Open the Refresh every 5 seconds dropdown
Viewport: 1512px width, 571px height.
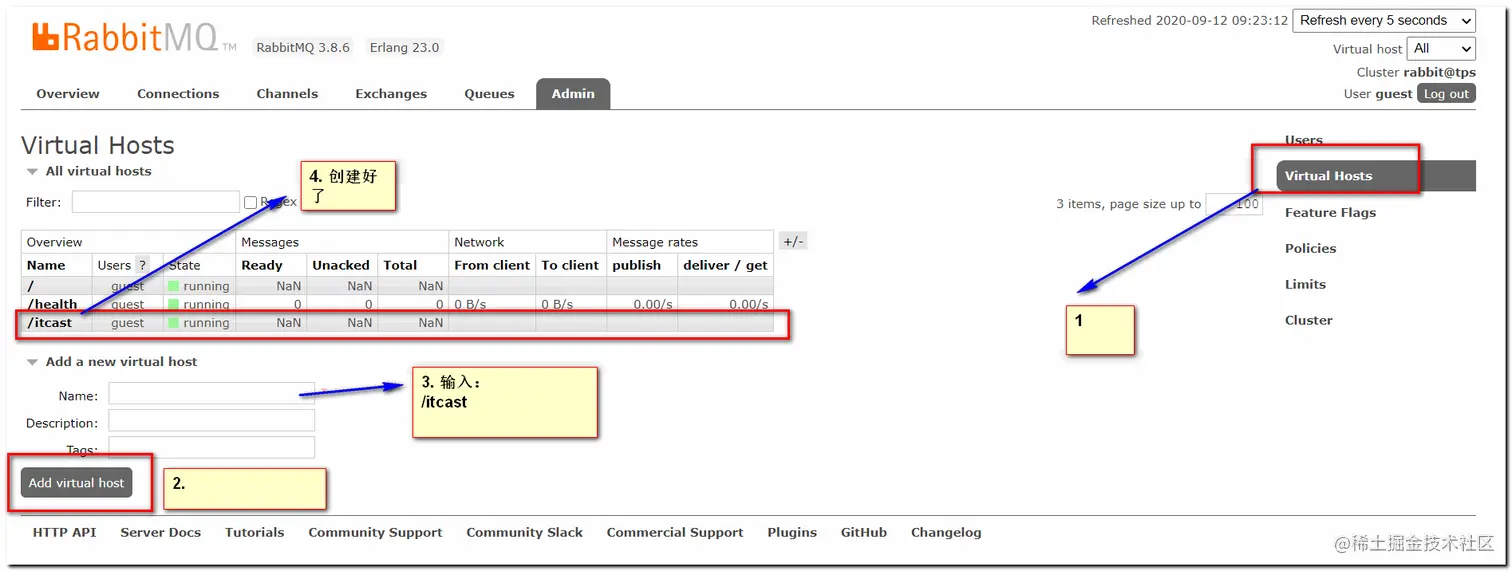[x=1384, y=20]
